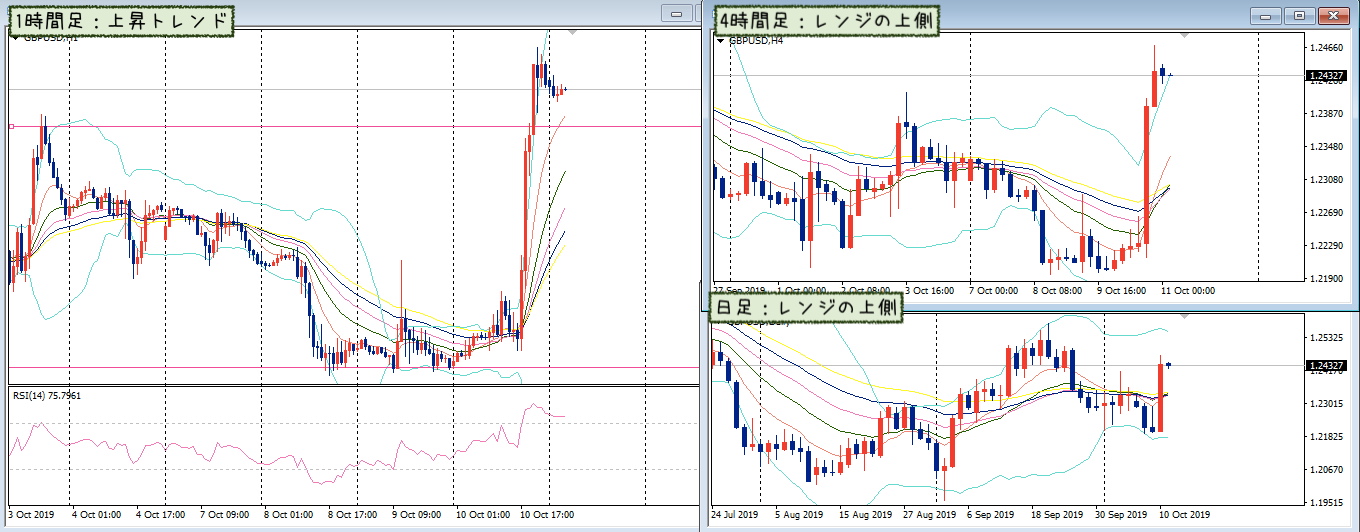The image size is (1360, 532).
Task: Click the '4 Oct 01:00' time label
Action: tap(94, 515)
